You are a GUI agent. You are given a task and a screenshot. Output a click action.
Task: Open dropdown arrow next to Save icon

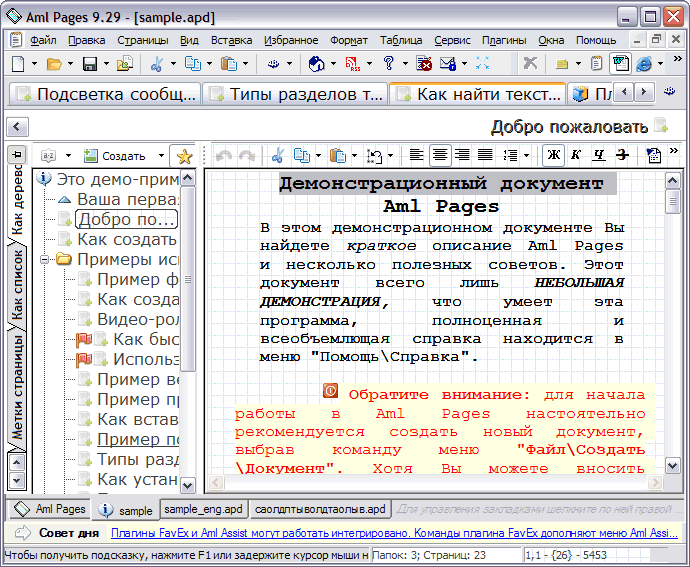coord(106,64)
